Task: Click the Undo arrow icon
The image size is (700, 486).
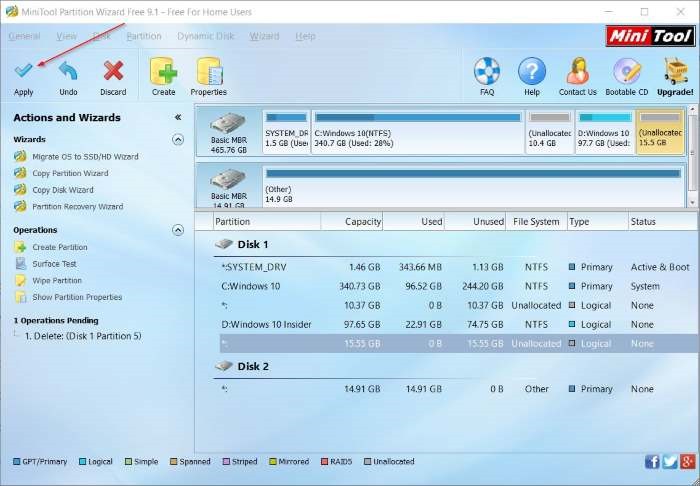Action: coord(68,71)
